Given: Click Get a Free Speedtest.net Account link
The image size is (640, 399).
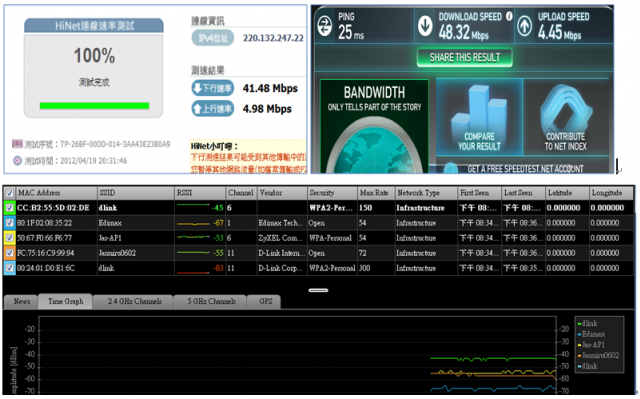Looking at the screenshot, I should pos(525,169).
